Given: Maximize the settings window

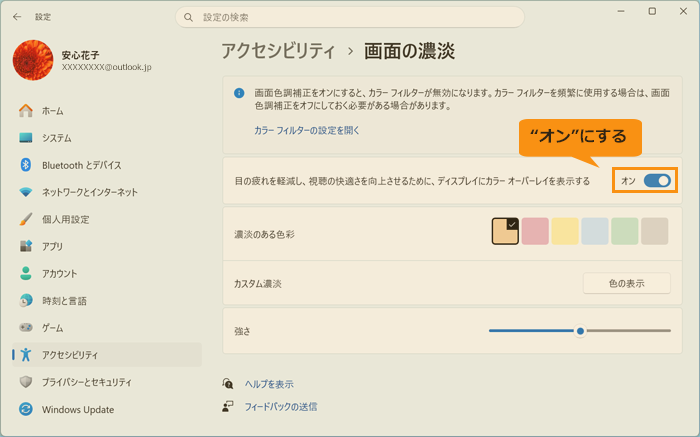Looking at the screenshot, I should [652, 11].
